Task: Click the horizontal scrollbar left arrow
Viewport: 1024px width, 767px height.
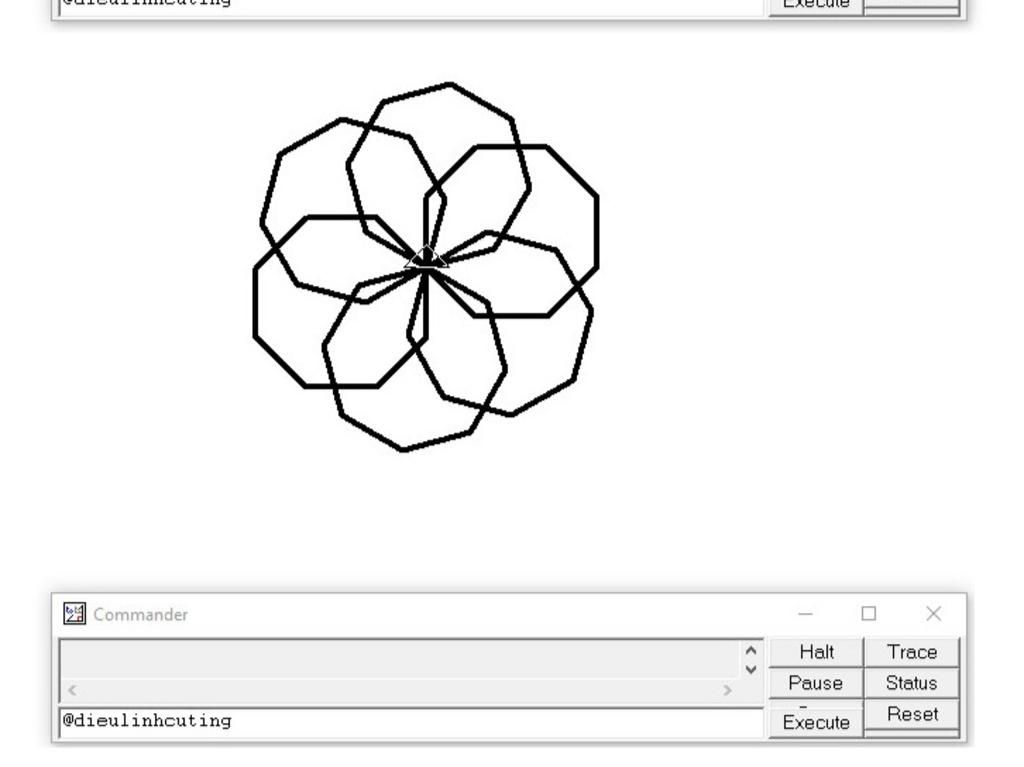Action: click(72, 690)
